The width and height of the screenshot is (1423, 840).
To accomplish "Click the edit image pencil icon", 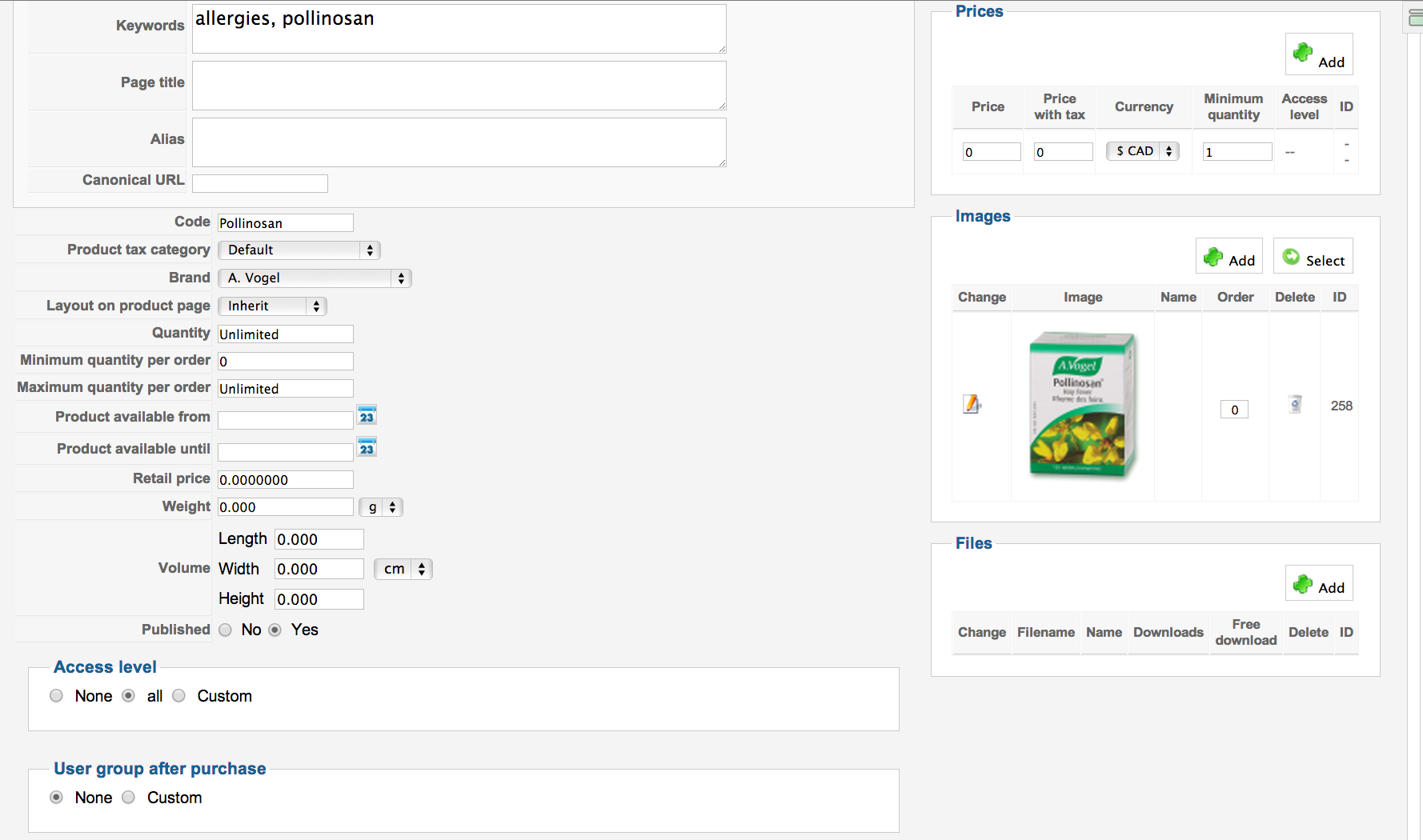I will click(972, 405).
